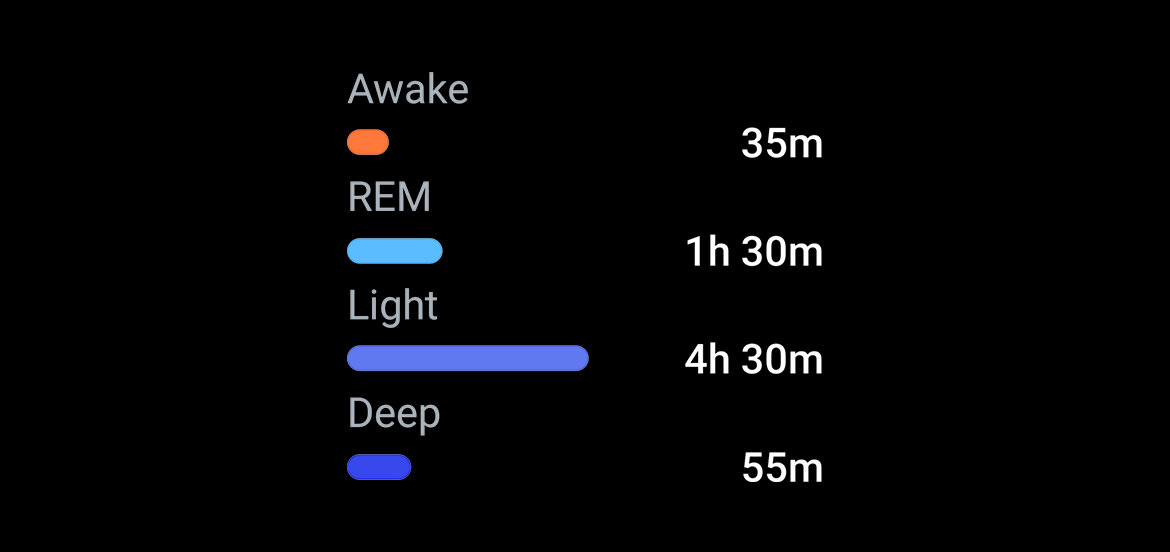Image resolution: width=1170 pixels, height=552 pixels.
Task: Click the 4h 30m Light duration
Action: [754, 360]
